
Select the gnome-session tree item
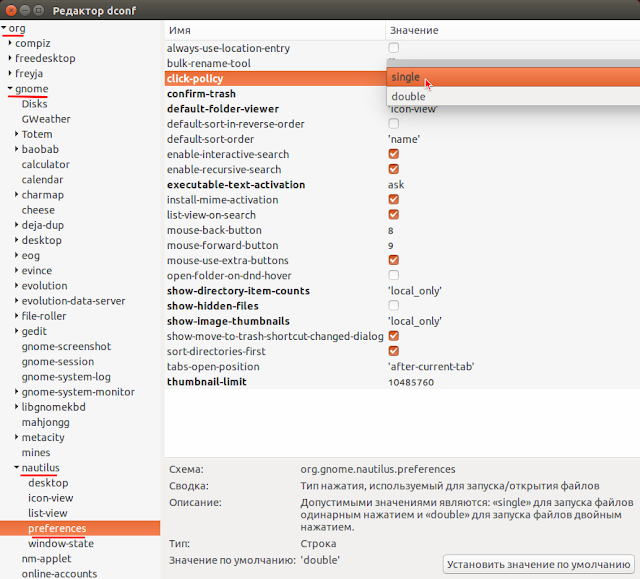[58, 362]
